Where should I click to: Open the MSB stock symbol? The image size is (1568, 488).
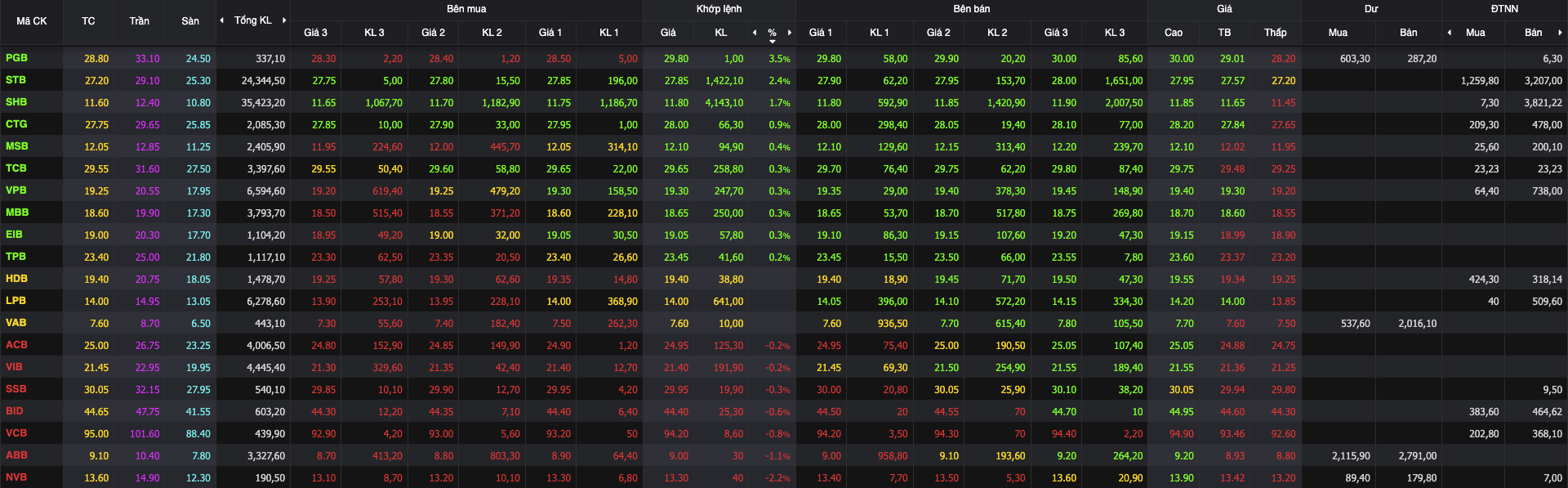pyautogui.click(x=16, y=146)
